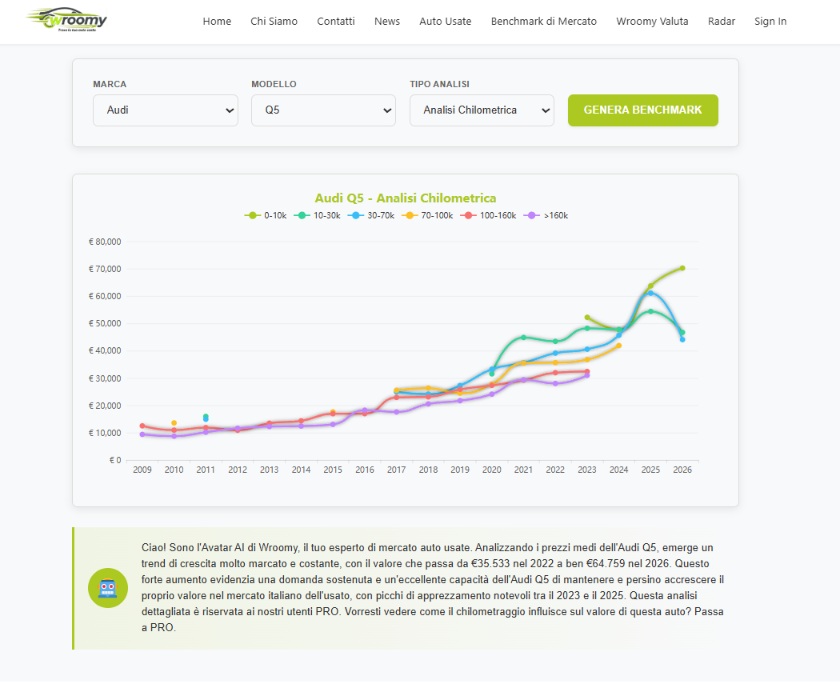The height and width of the screenshot is (682, 840).
Task: Click the 10-30k data point at 2021
Action: (x=523, y=338)
